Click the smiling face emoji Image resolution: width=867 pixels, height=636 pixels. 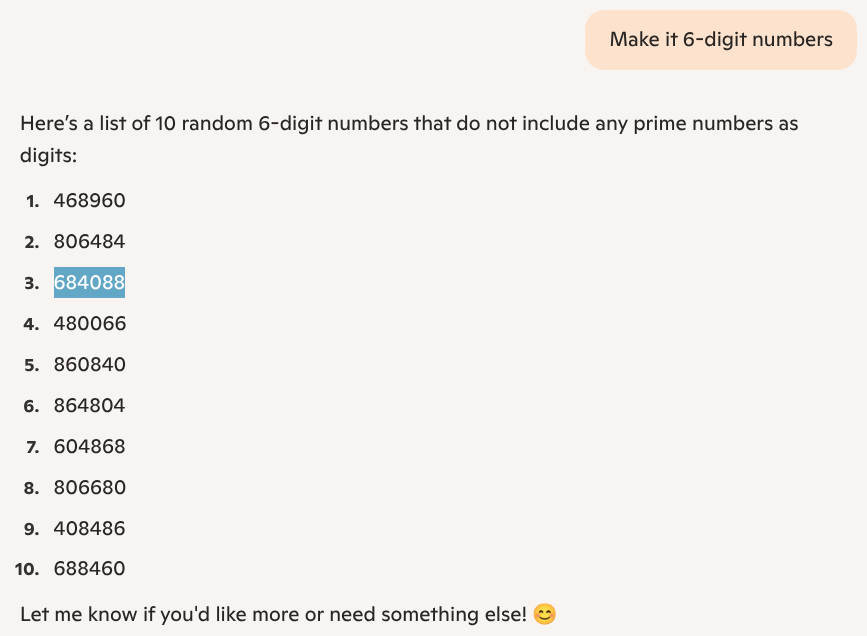click(545, 614)
